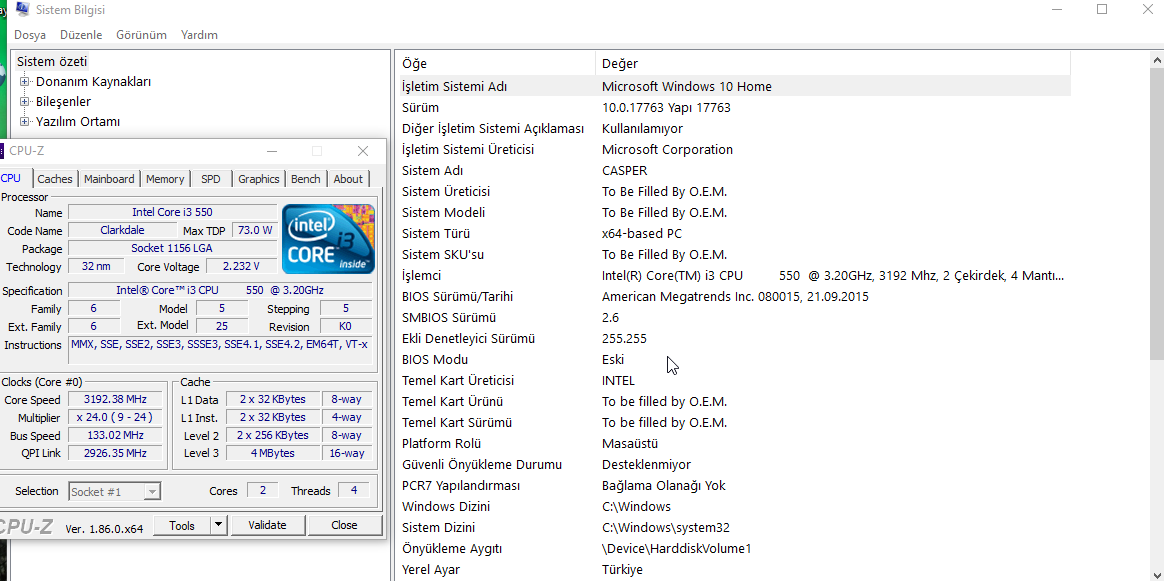Click the CASPER value
The width and height of the screenshot is (1164, 581).
tap(624, 171)
